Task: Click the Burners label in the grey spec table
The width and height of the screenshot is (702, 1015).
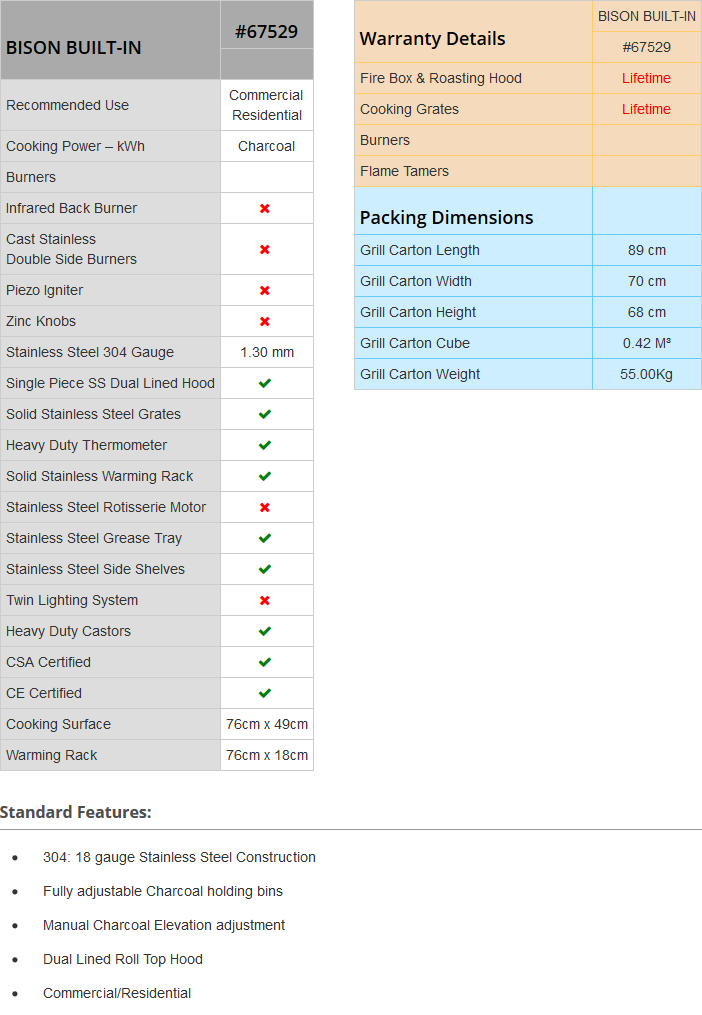Action: tap(31, 177)
